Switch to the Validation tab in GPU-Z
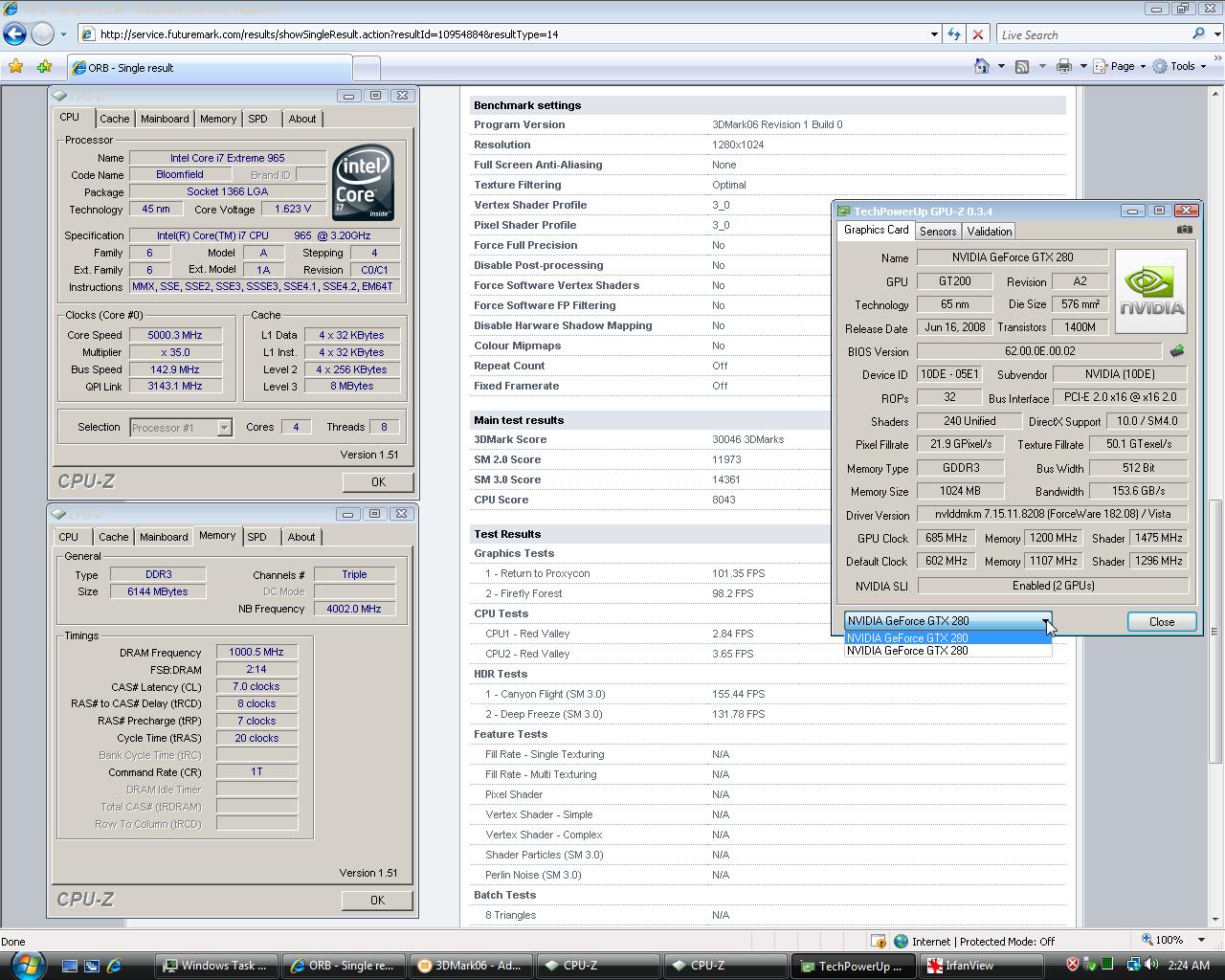Screen dimensions: 1225x980 point(989,232)
